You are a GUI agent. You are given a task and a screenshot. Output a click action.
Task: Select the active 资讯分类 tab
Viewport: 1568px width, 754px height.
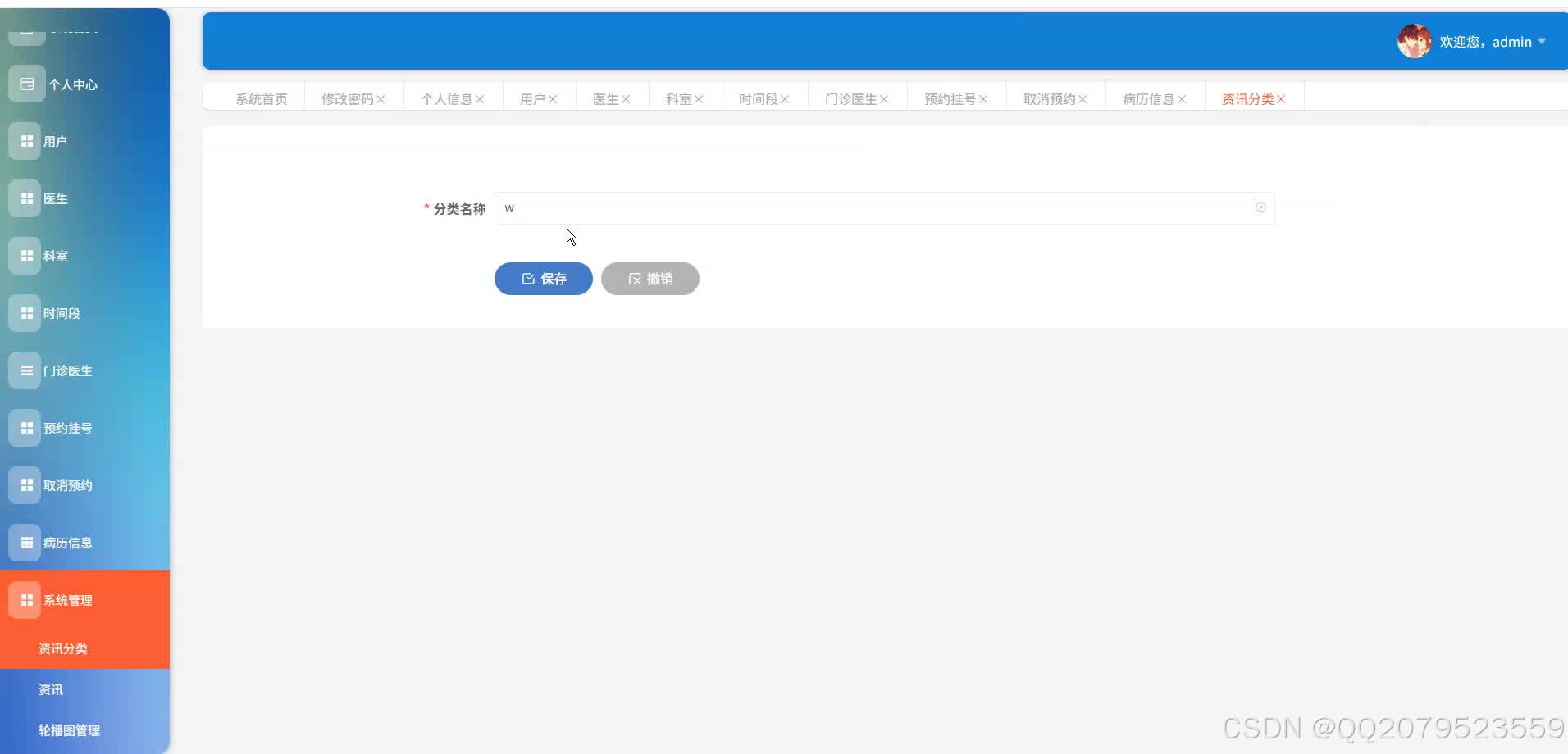point(1247,99)
